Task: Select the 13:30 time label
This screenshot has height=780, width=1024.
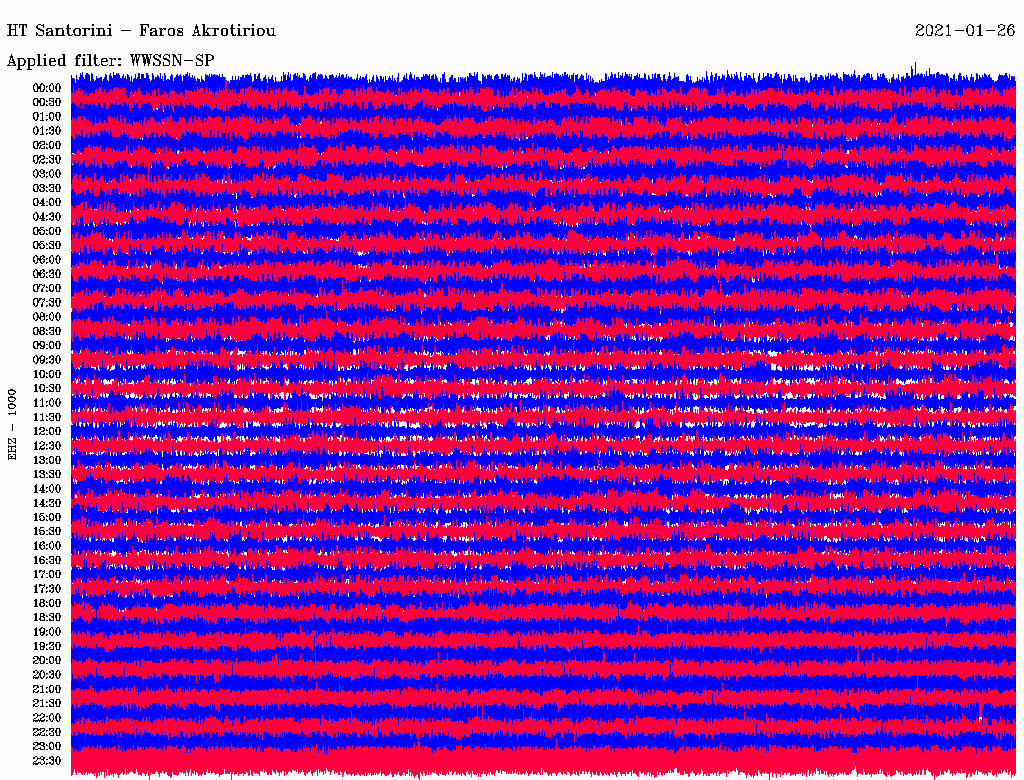Action: click(x=47, y=475)
